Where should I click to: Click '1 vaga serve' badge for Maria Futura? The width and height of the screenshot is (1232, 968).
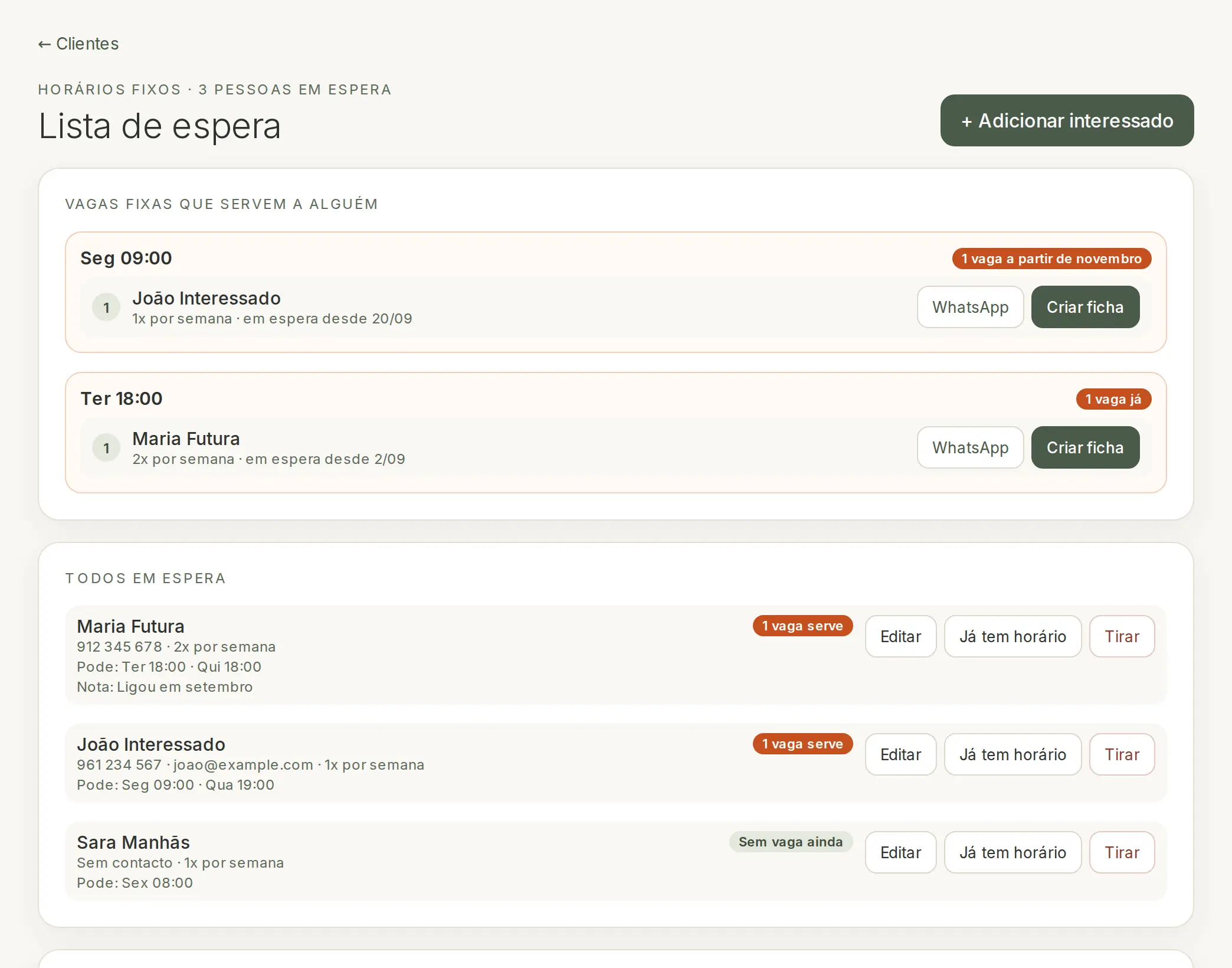802,626
